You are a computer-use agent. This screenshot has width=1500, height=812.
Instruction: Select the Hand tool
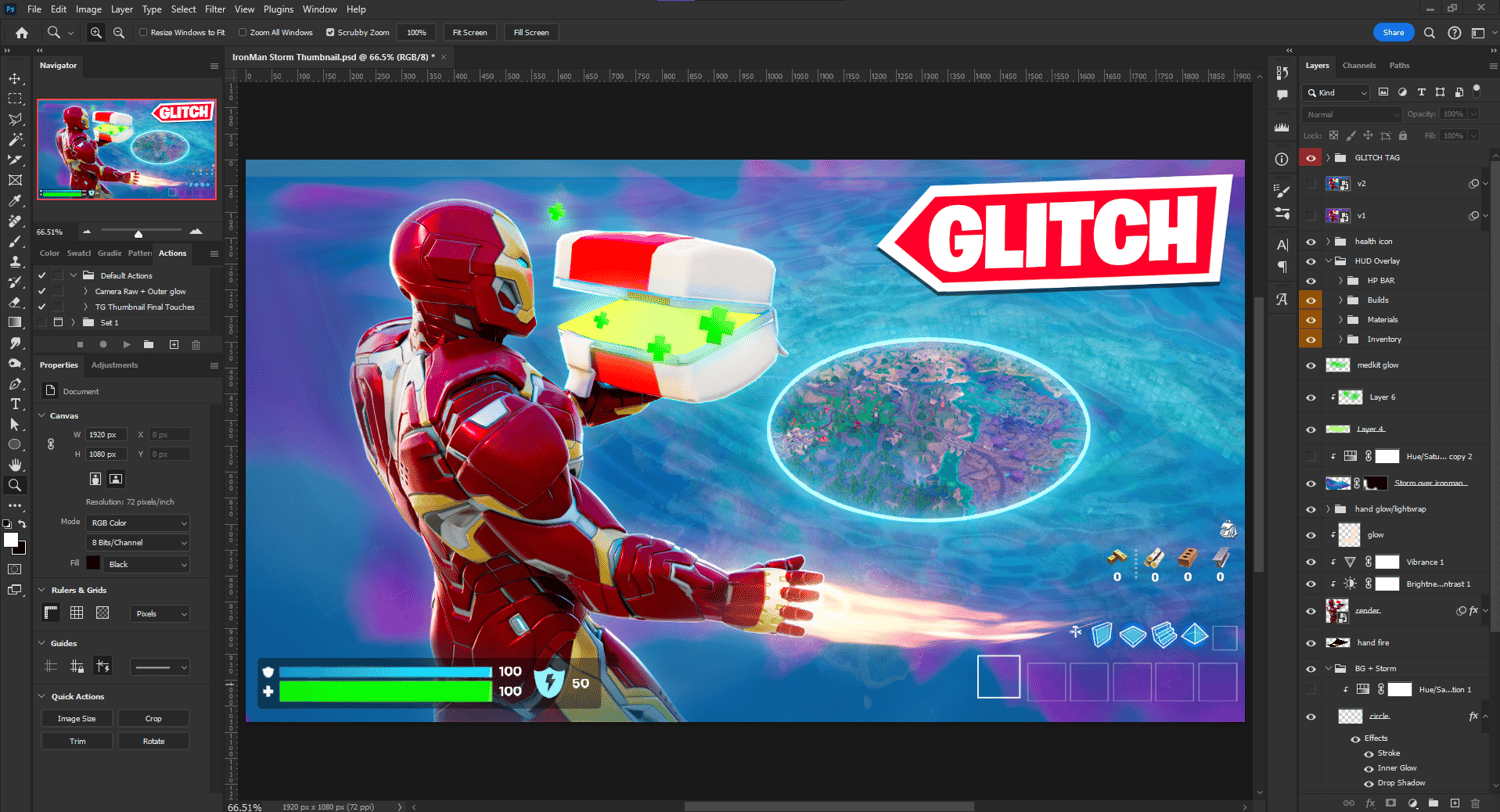15,465
